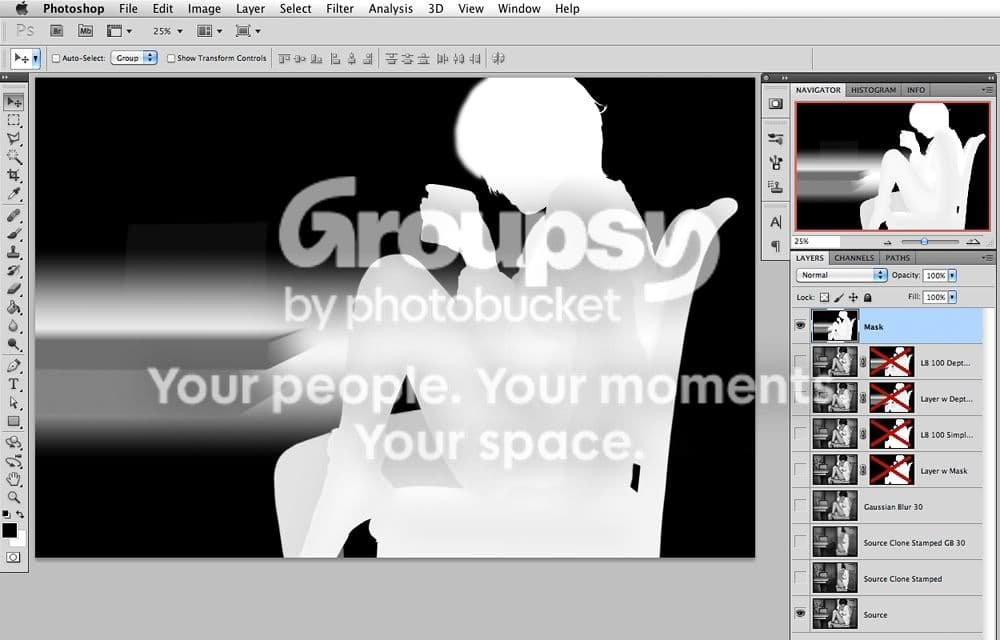Select the Dodge tool
The image size is (1000, 640).
13,344
